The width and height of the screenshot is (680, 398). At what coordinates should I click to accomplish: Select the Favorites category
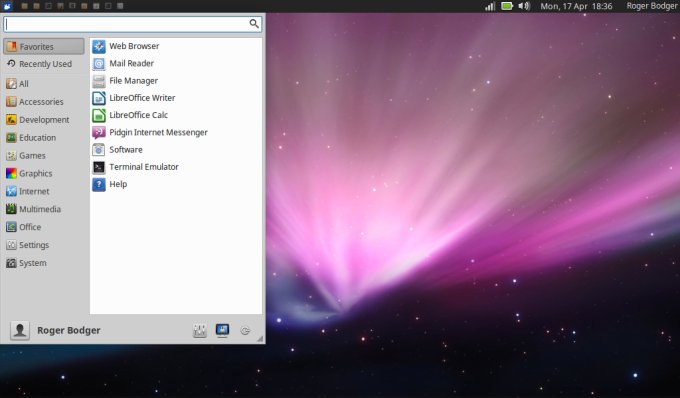tap(44, 46)
